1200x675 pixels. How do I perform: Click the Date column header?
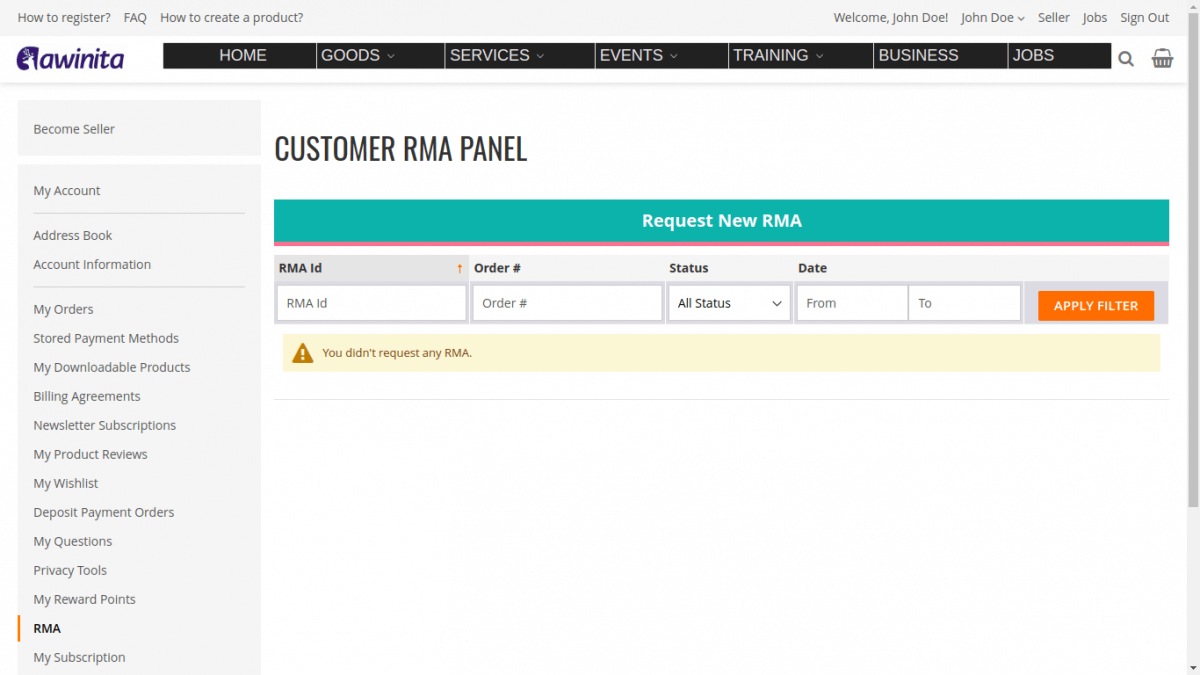pos(812,268)
